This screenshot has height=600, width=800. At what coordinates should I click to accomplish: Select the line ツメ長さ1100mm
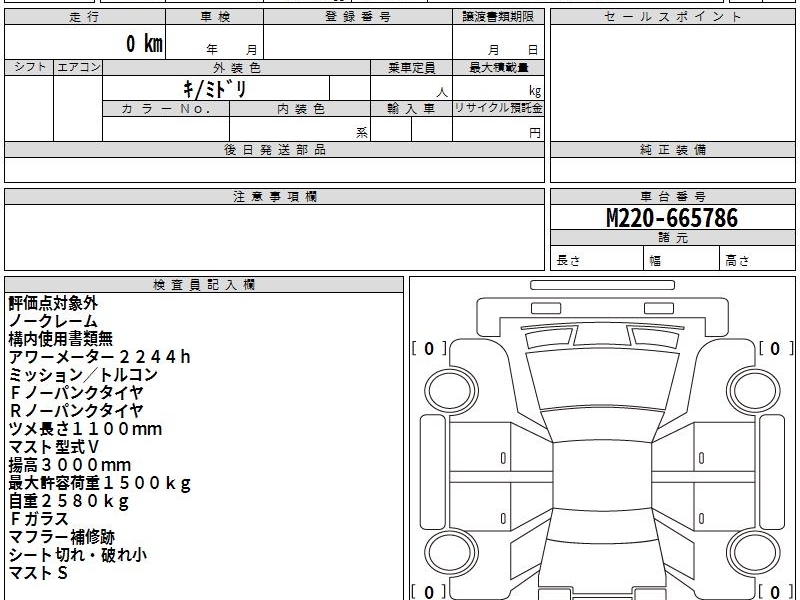(x=85, y=429)
